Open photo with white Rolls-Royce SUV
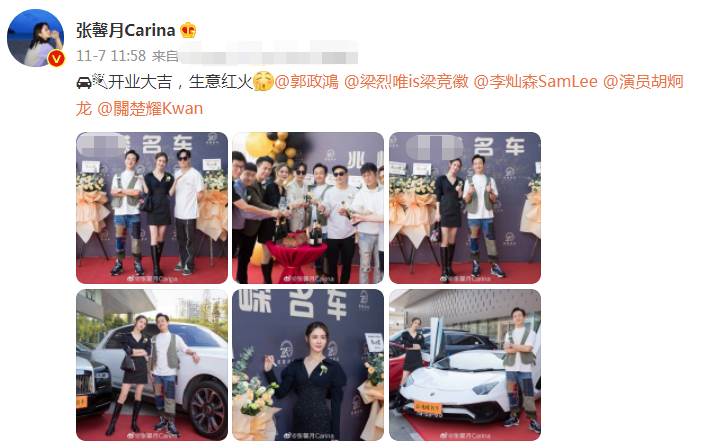 (x=152, y=365)
